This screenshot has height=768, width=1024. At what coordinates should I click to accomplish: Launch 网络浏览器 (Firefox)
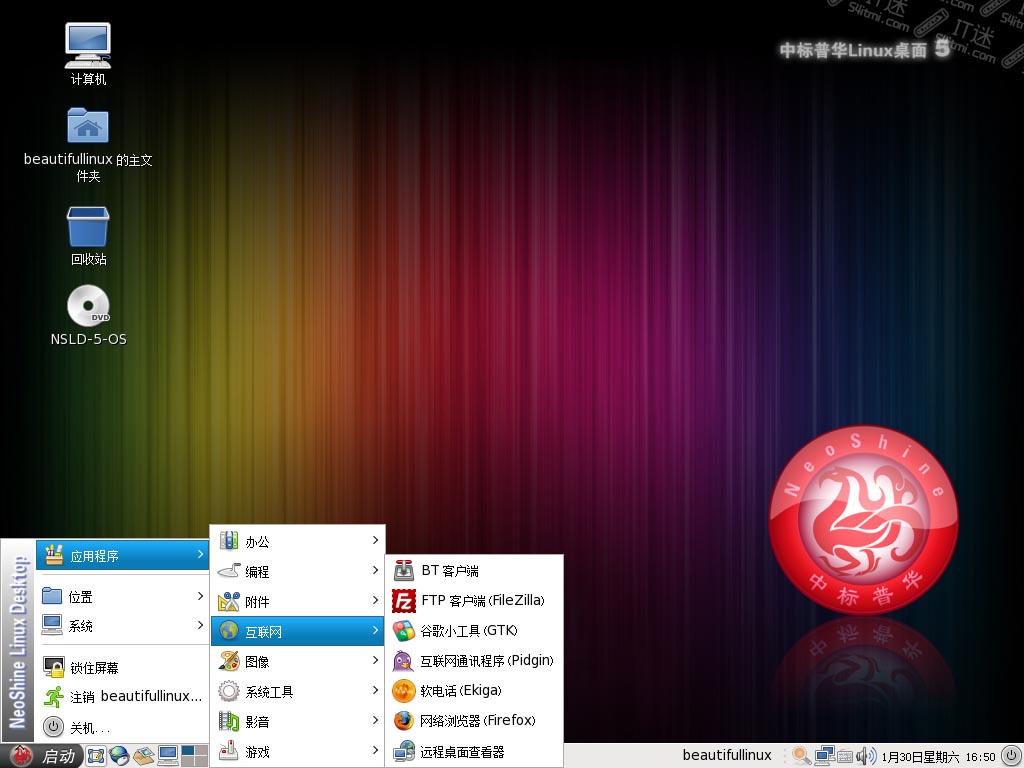(474, 720)
